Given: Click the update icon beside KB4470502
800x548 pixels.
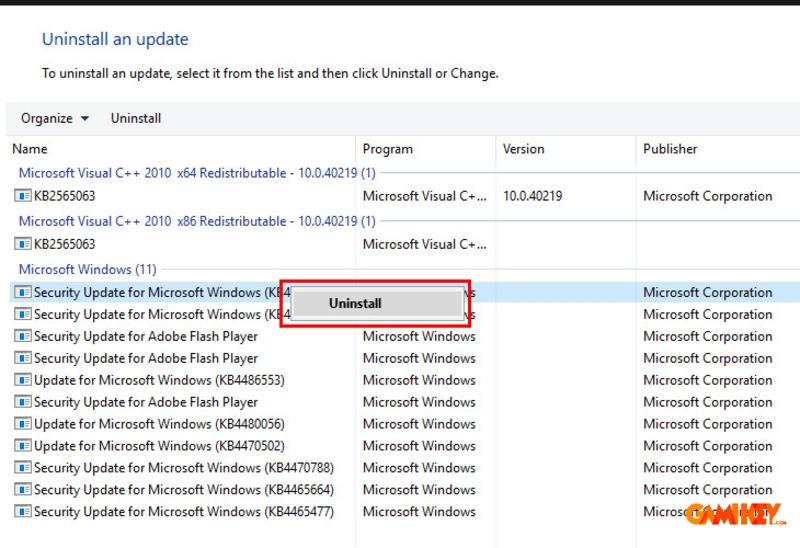Looking at the screenshot, I should pyautogui.click(x=22, y=446).
